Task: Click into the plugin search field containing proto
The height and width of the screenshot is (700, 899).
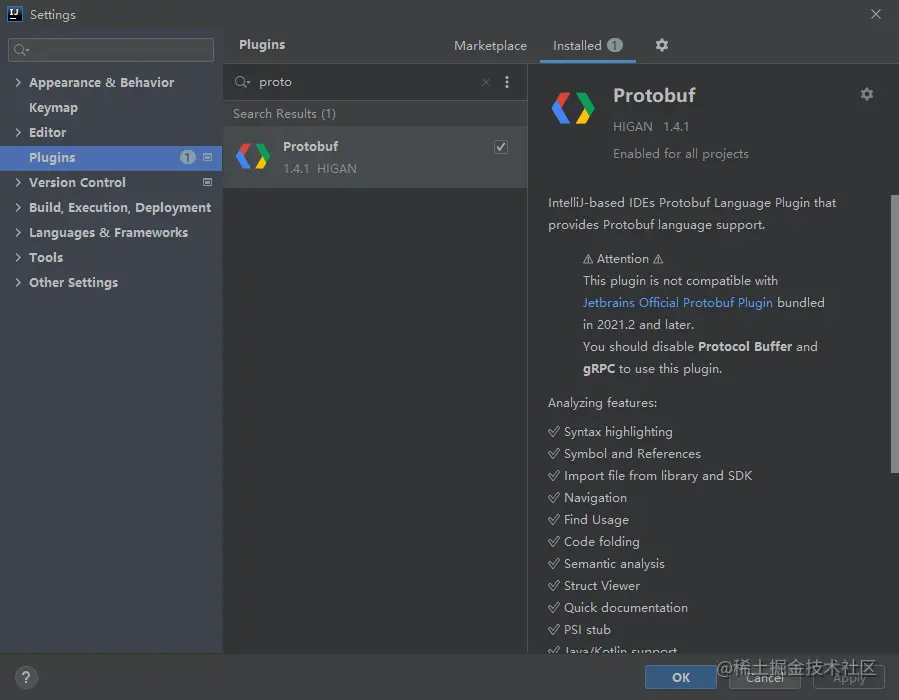Action: (367, 82)
